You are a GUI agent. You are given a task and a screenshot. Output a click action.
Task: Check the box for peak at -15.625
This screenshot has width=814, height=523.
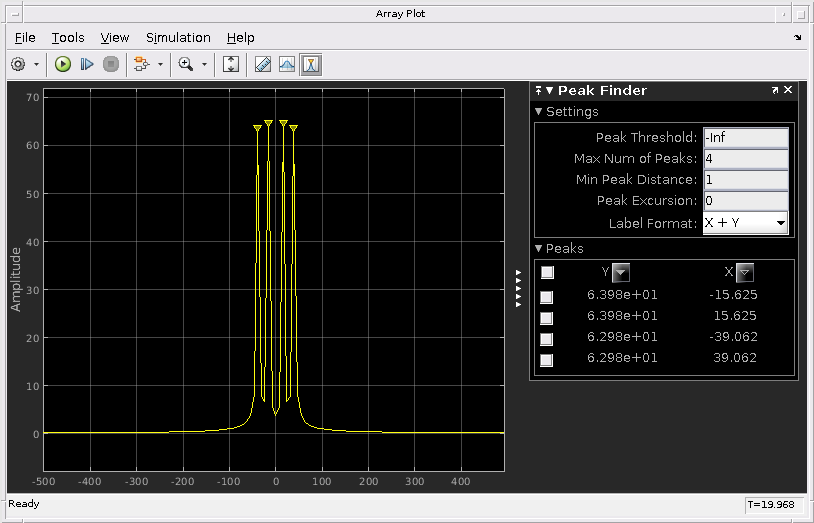[x=546, y=297]
